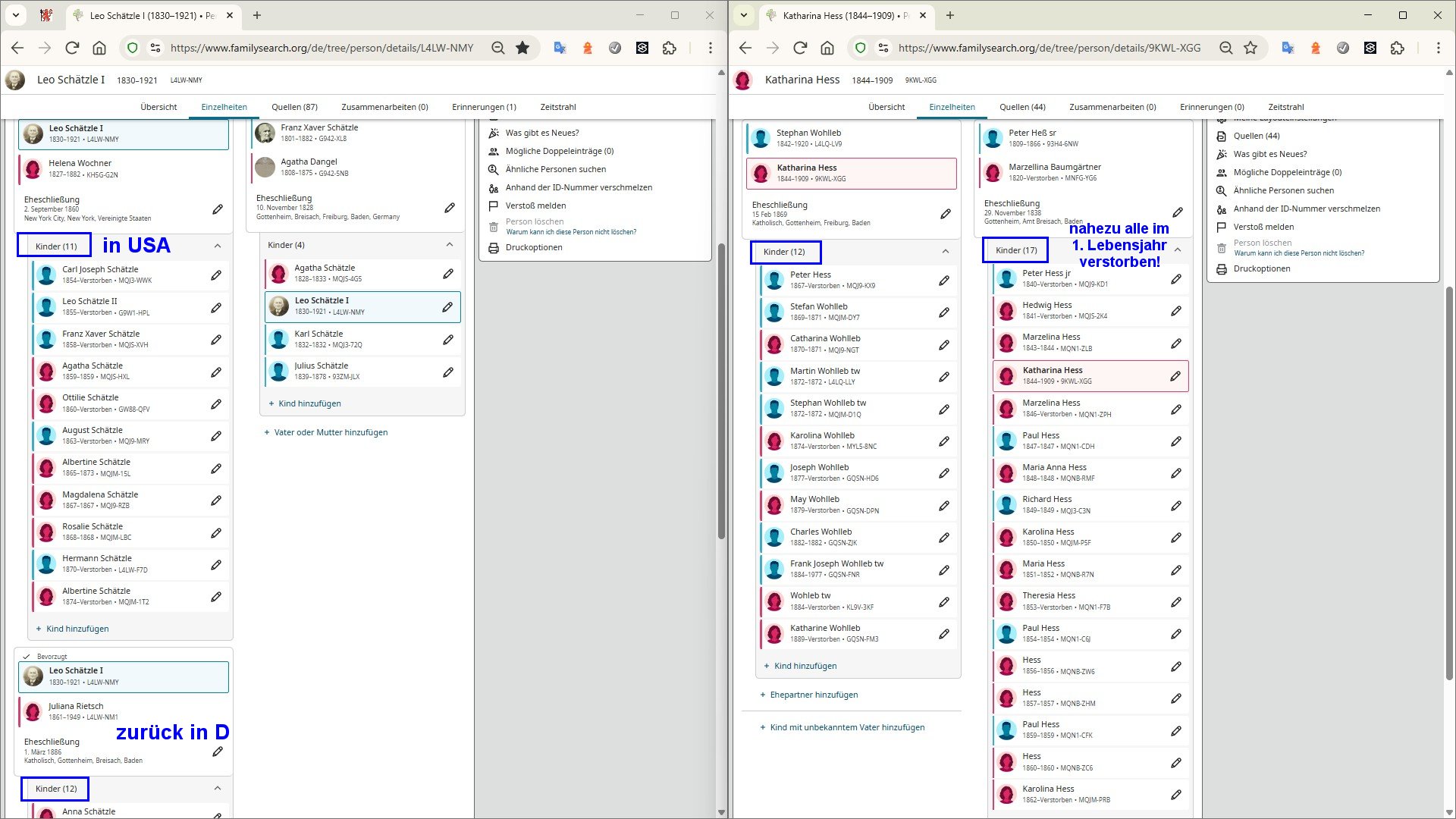1456x819 pixels.
Task: Click zoom magnifier icon in left address bar
Action: coord(498,48)
